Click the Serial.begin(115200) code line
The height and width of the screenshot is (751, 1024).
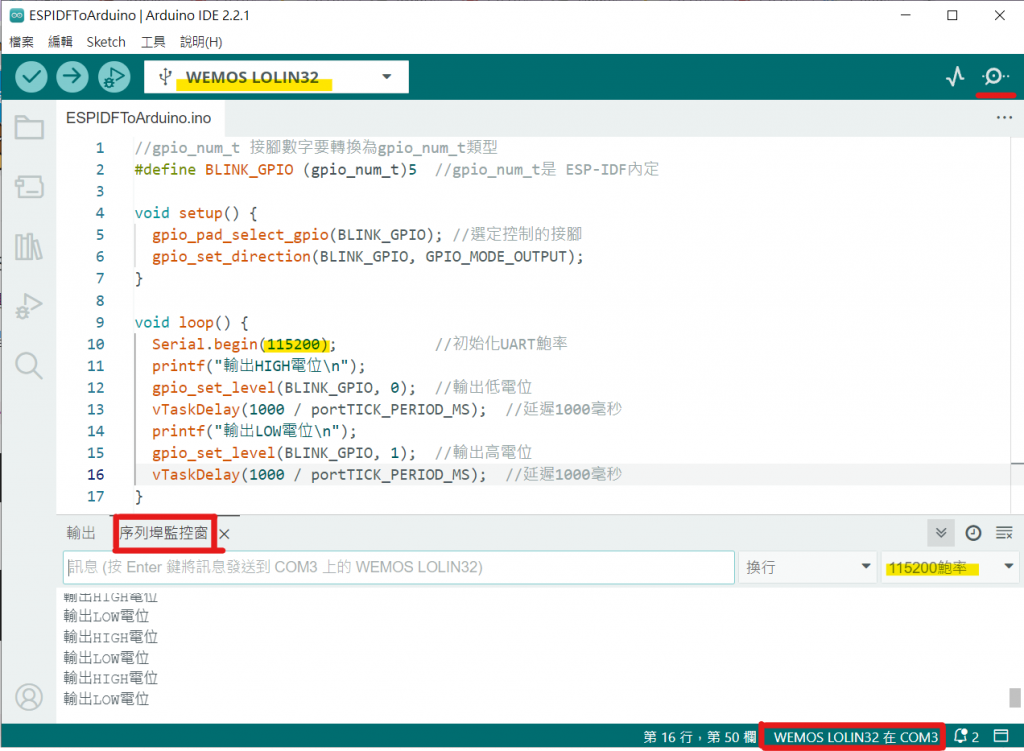tap(244, 344)
